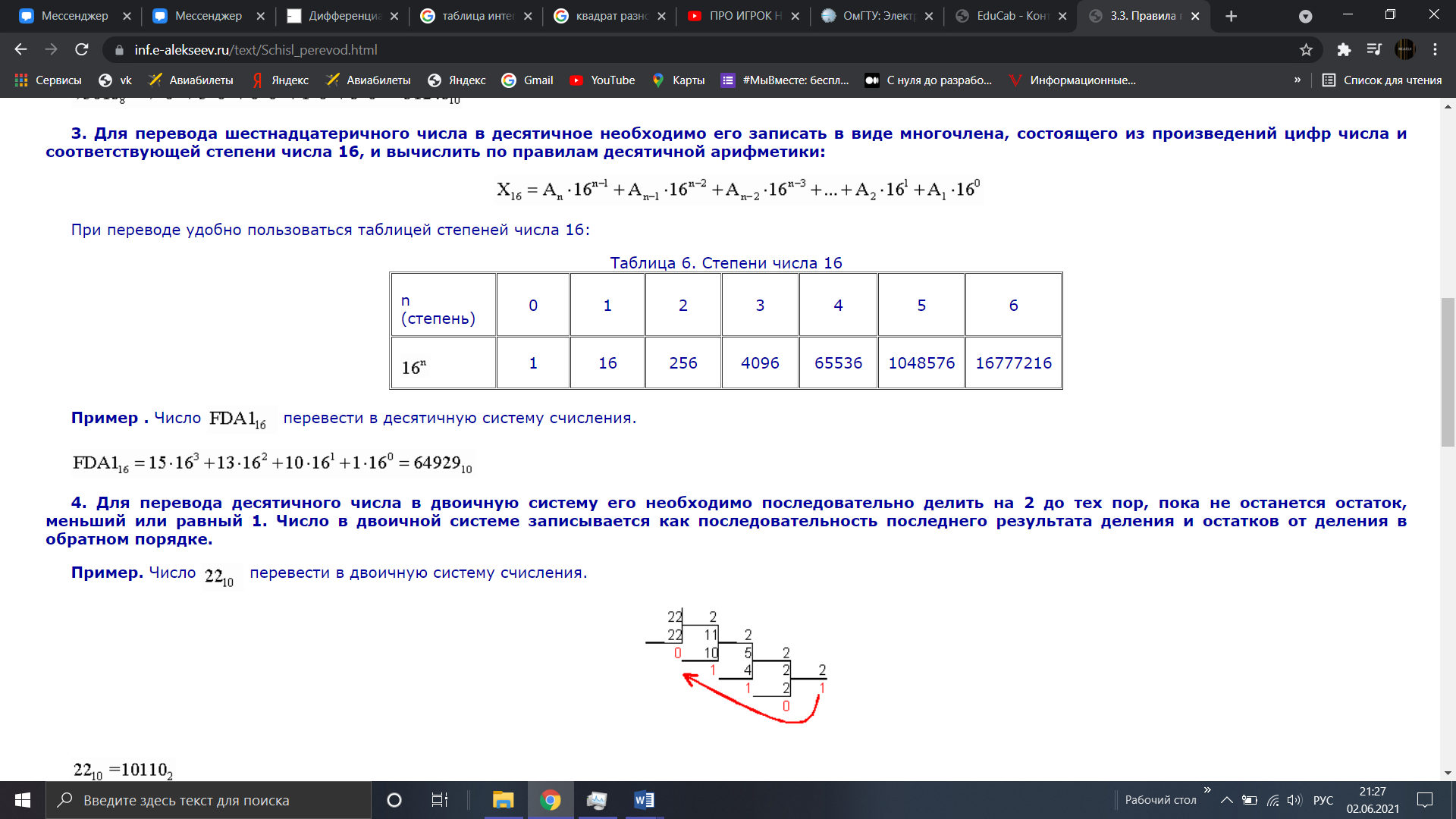Screen dimensions: 1456x819
Task: Open Cortana circle icon on taskbar
Action: pos(394,800)
